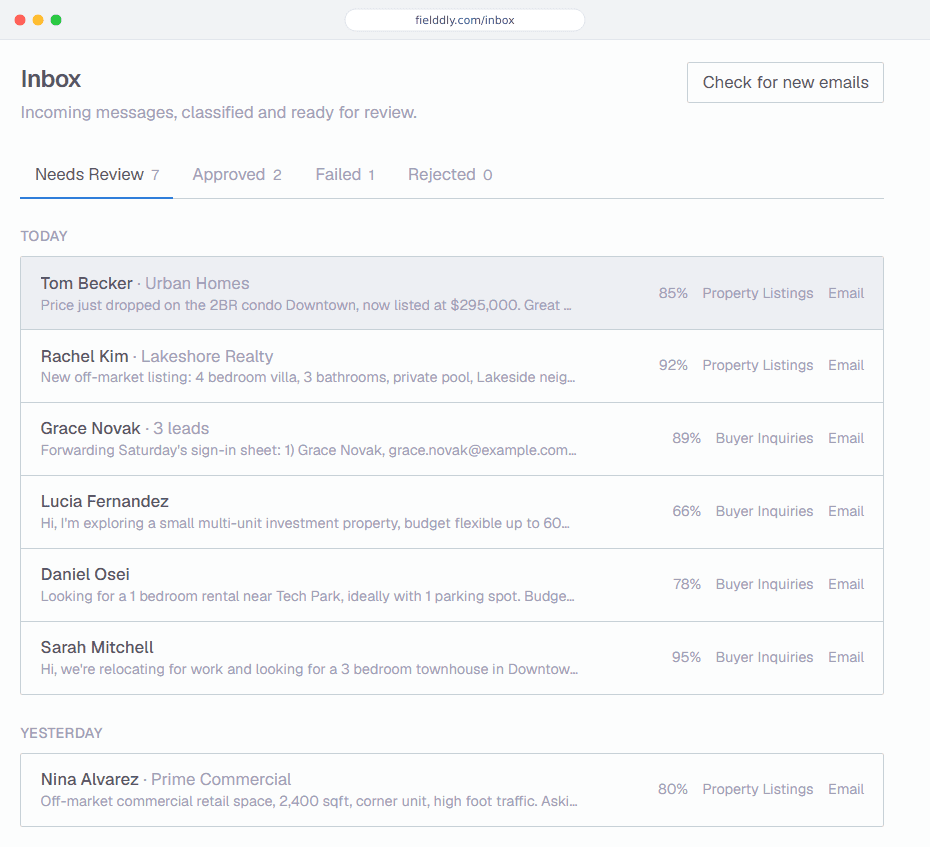Click the yellow minimize window button
Viewport: 930px width, 847px height.
point(38,20)
